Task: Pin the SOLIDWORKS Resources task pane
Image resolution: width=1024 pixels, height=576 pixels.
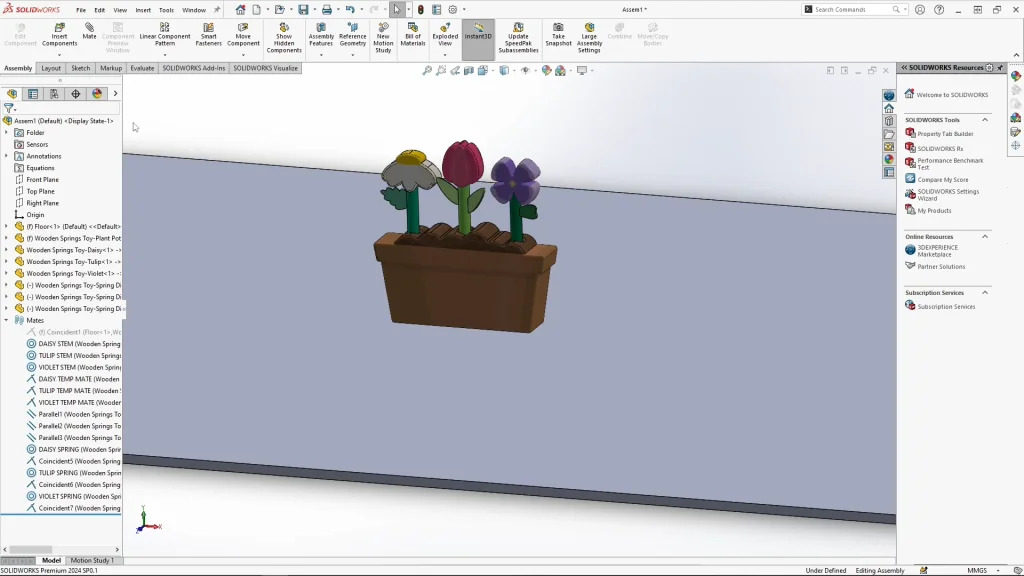Action: coord(1001,68)
